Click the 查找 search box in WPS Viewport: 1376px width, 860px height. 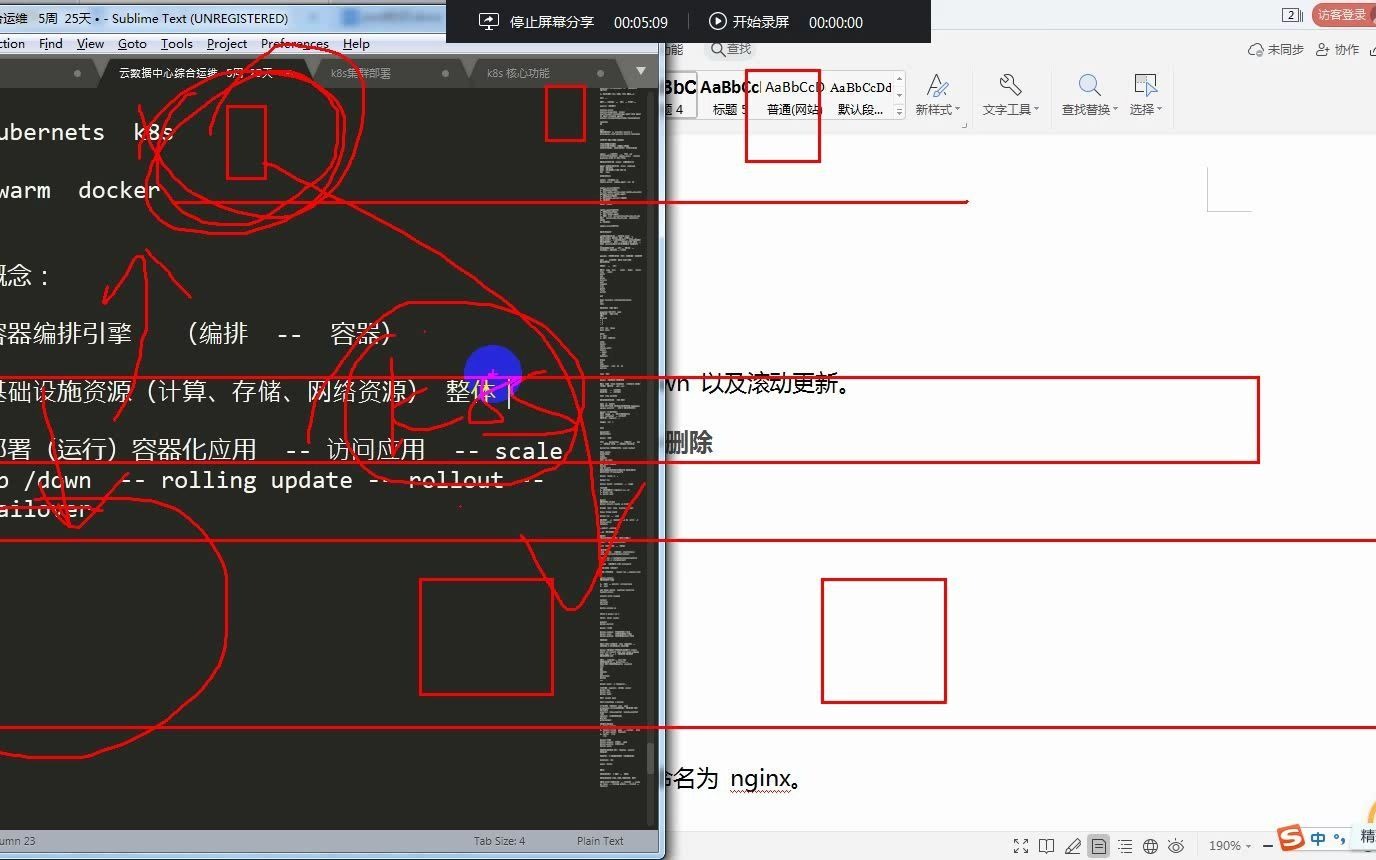click(731, 49)
